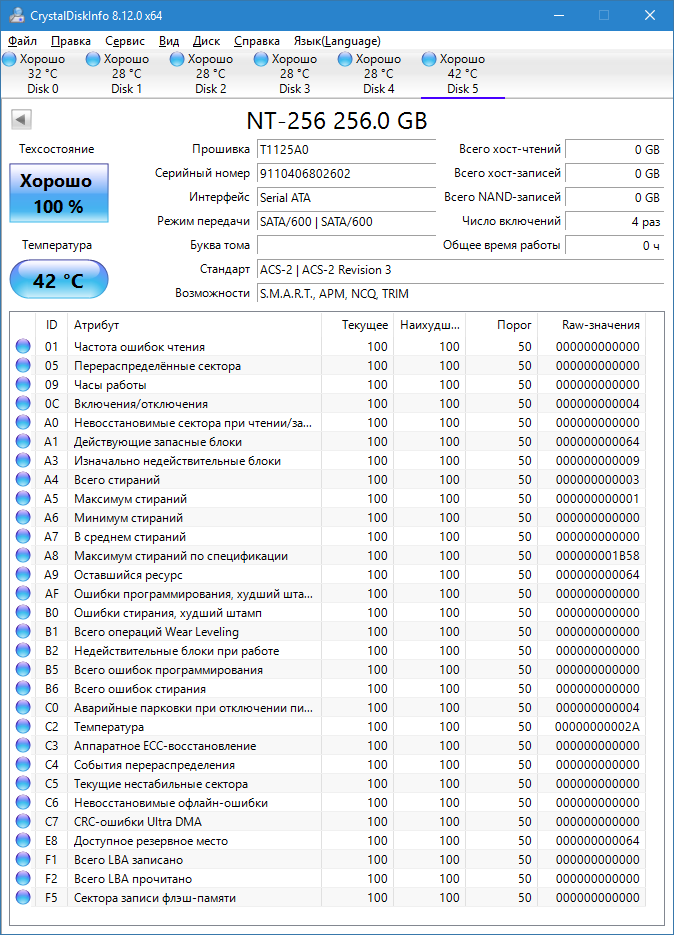Viewport: 674px width, 935px height.
Task: Click the status orb for attribute A1
Action: pos(23,442)
